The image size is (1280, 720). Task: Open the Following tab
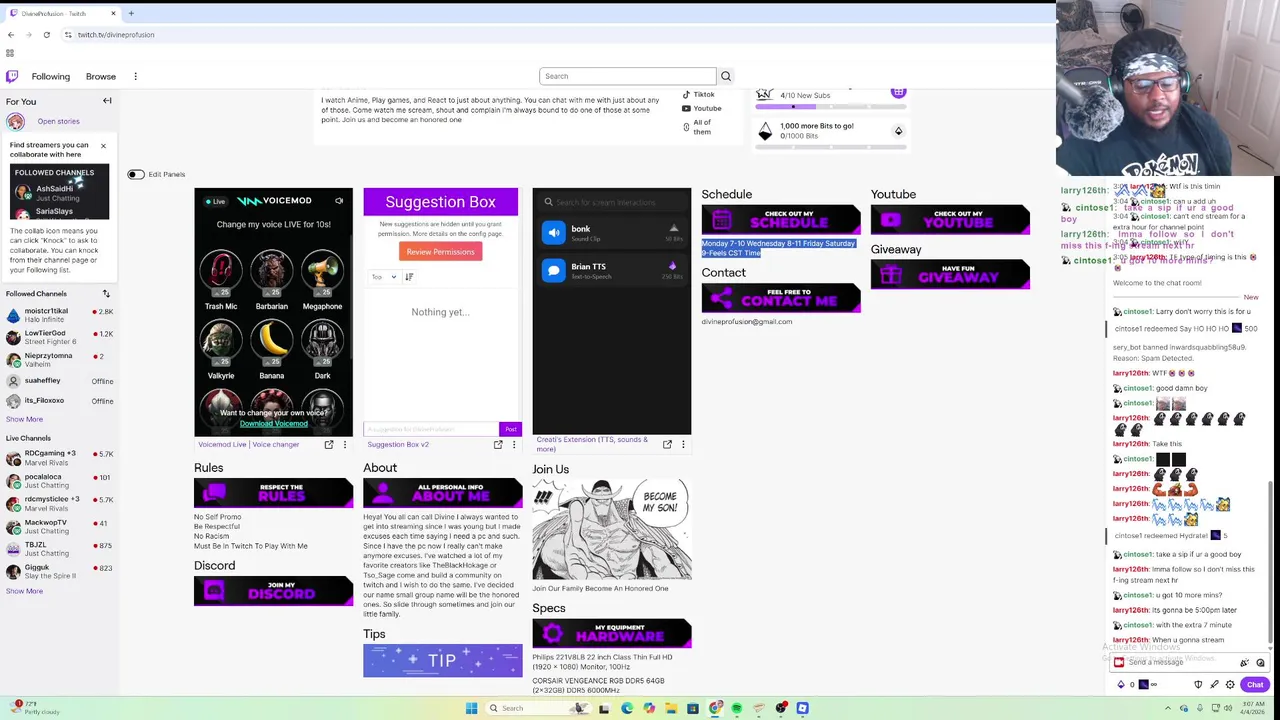(x=50, y=76)
